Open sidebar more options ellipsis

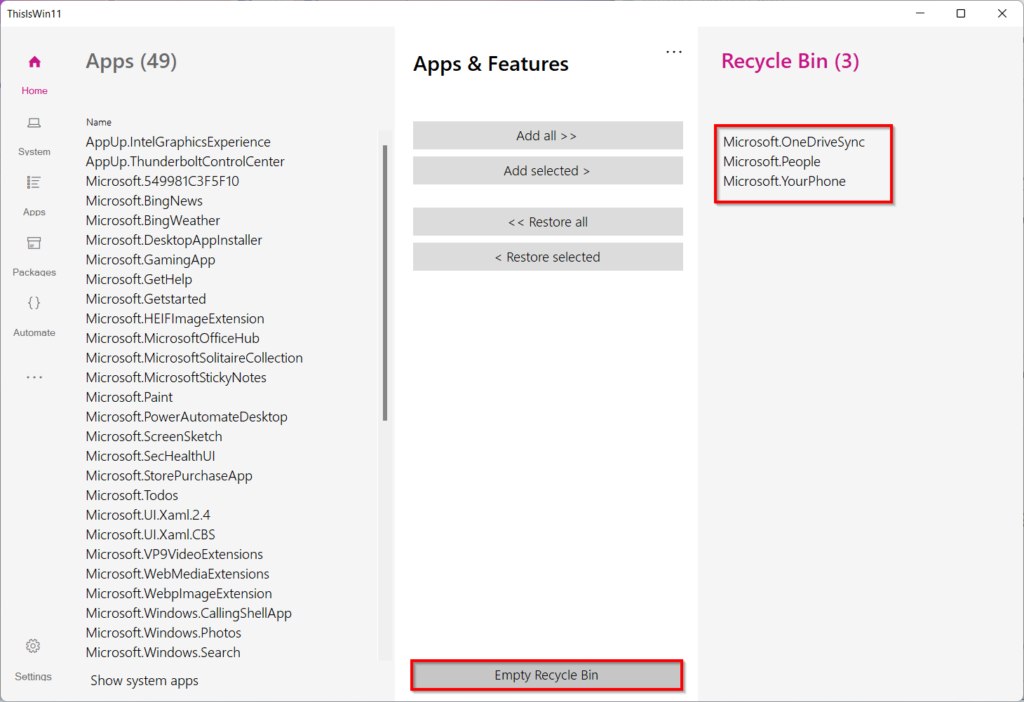(34, 377)
